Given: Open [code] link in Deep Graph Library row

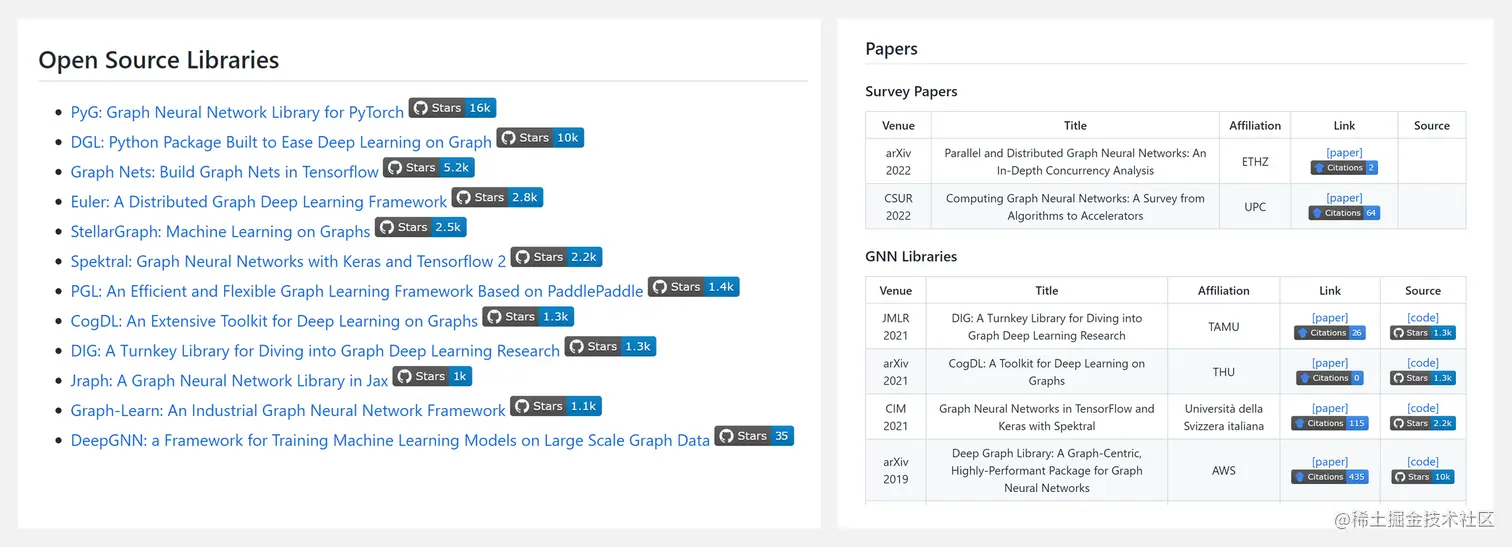Looking at the screenshot, I should point(1423,462).
